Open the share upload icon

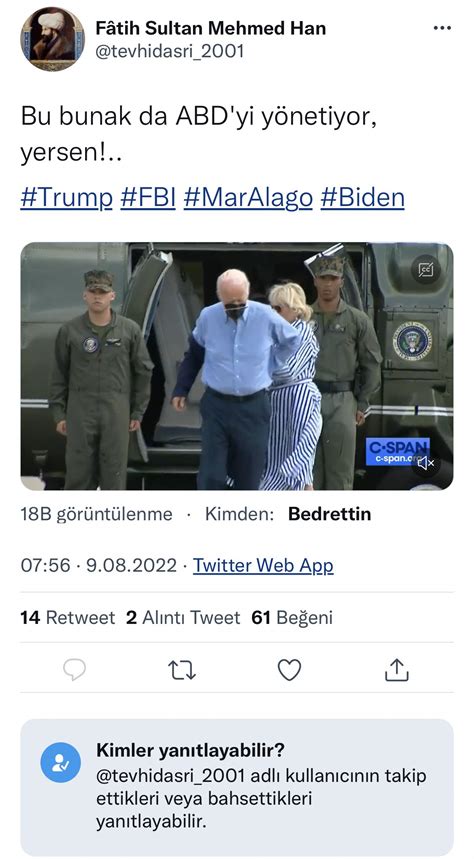(397, 669)
